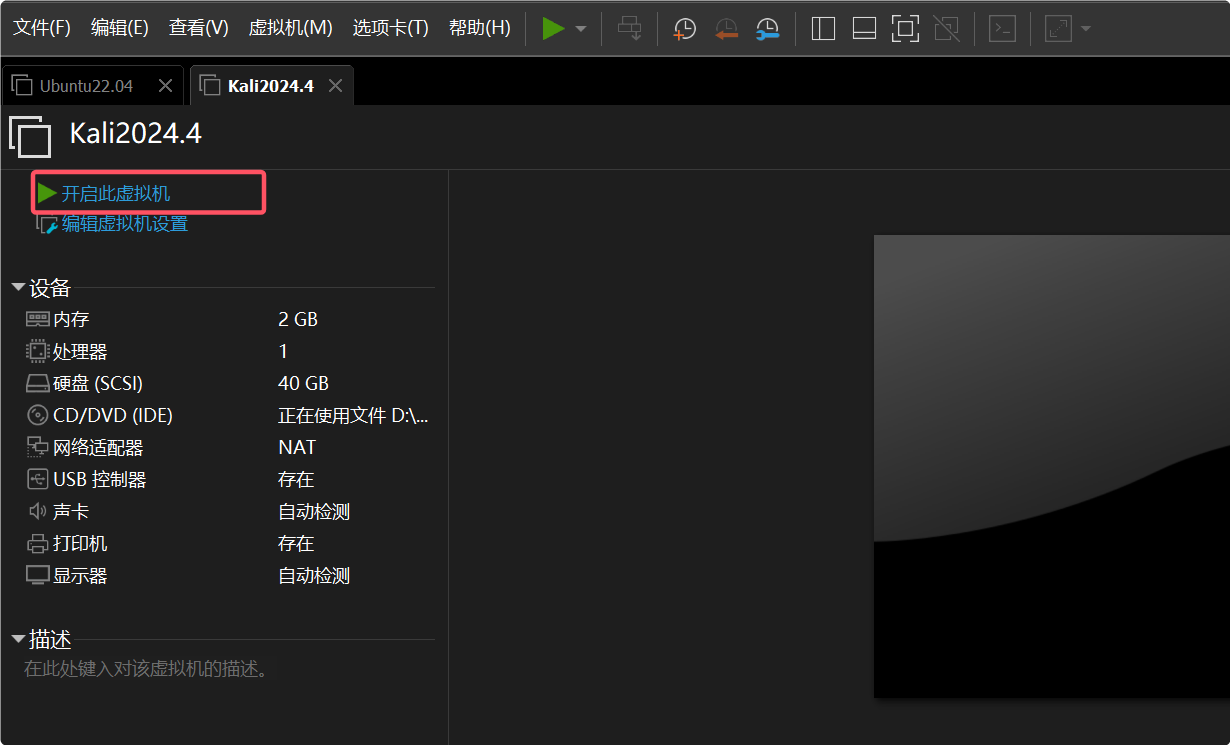Open the 文件(F) menu
This screenshot has width=1230, height=745.
42,28
